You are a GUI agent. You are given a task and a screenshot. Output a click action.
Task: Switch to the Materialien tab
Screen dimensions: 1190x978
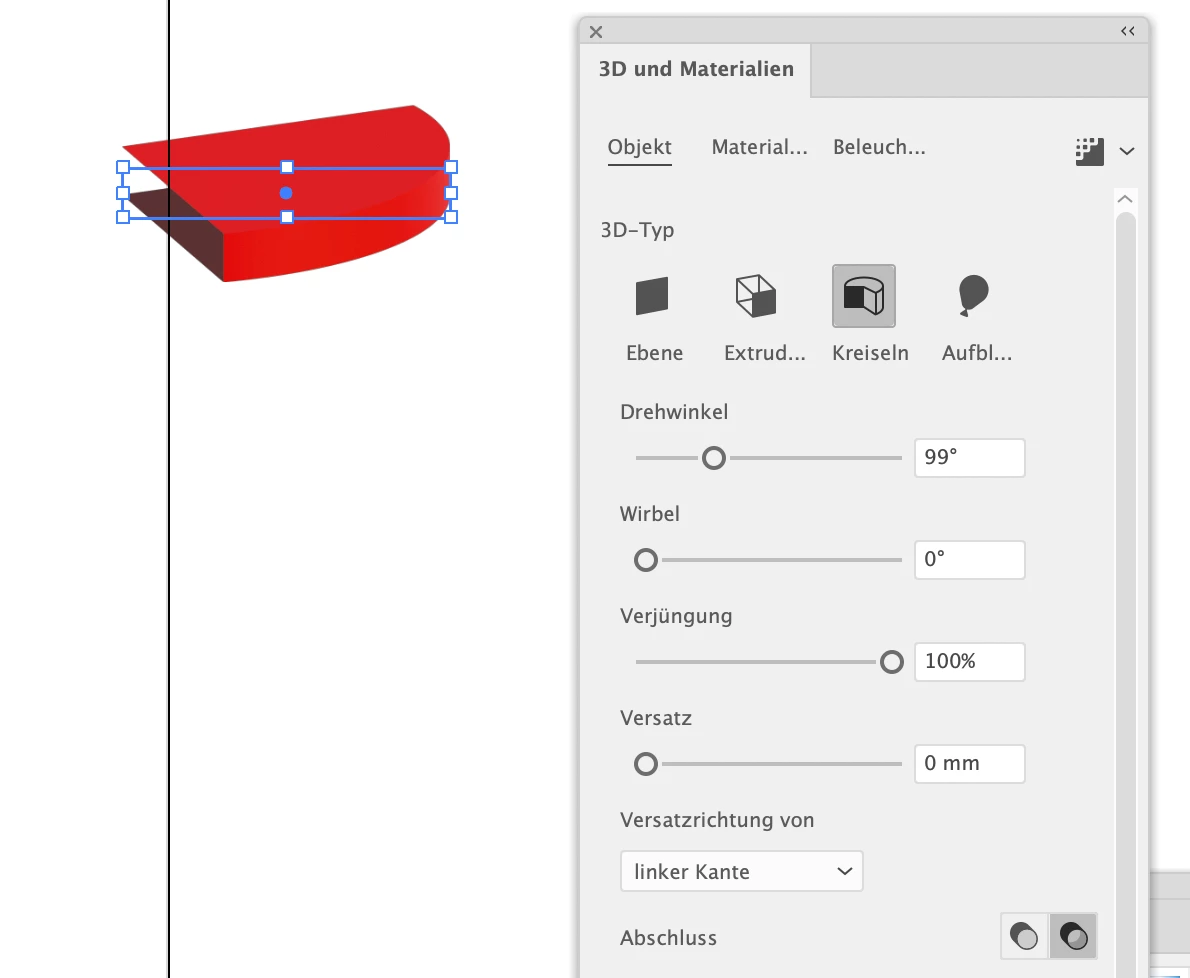click(760, 147)
